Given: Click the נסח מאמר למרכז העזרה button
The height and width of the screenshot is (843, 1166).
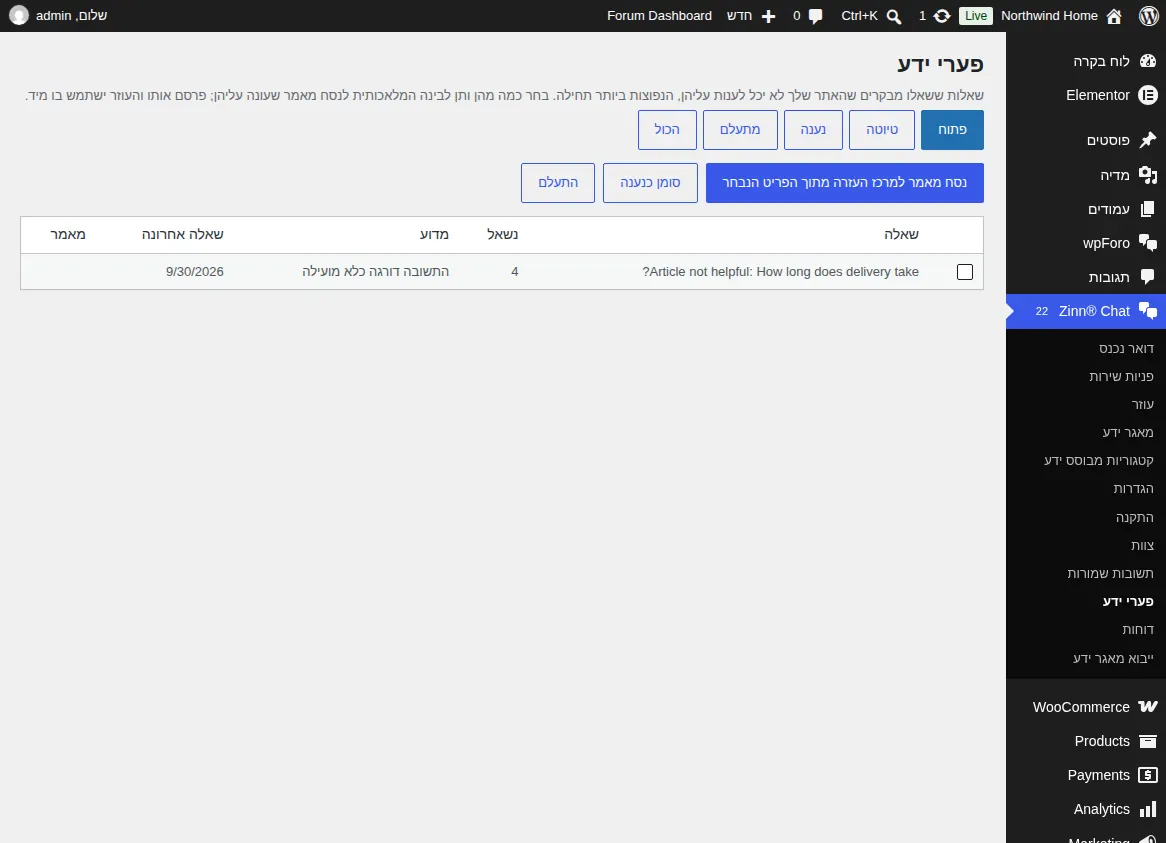Looking at the screenshot, I should click(845, 183).
